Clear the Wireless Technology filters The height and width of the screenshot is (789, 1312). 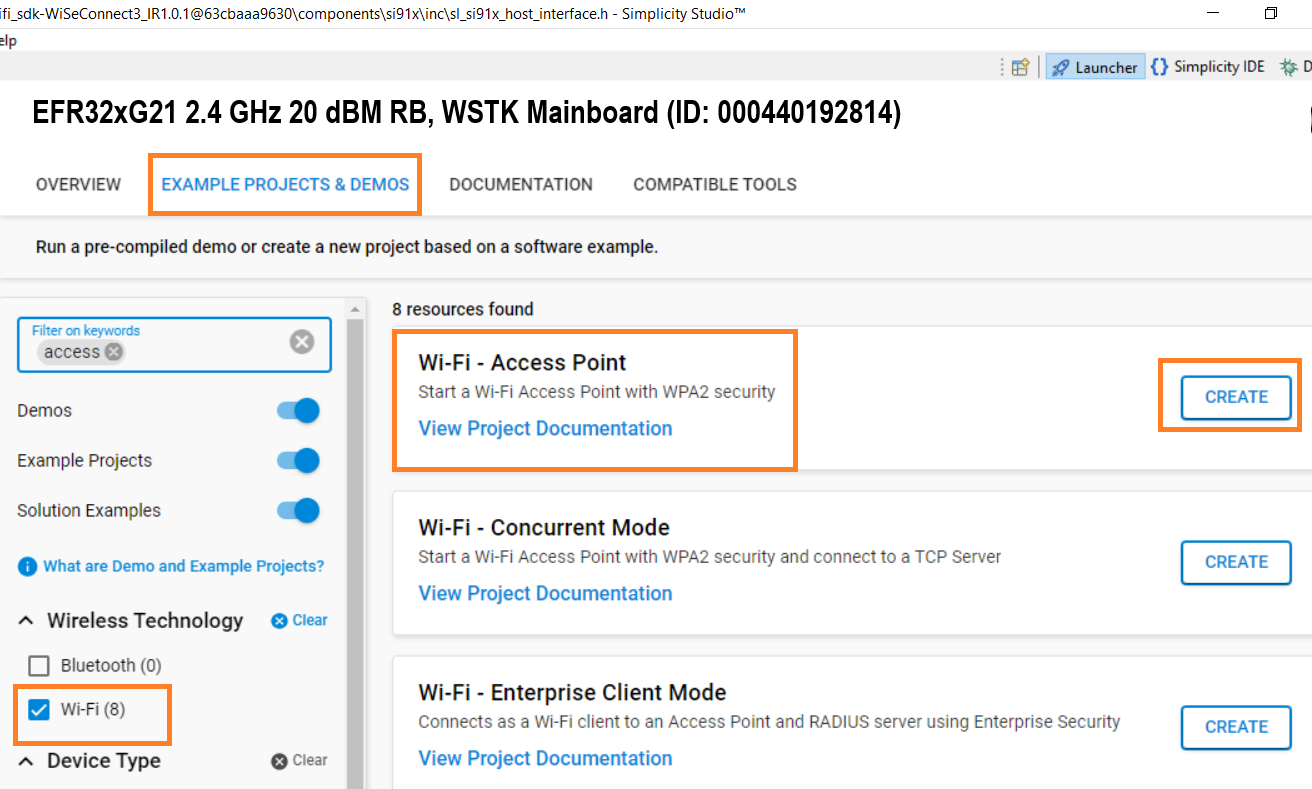pos(299,620)
